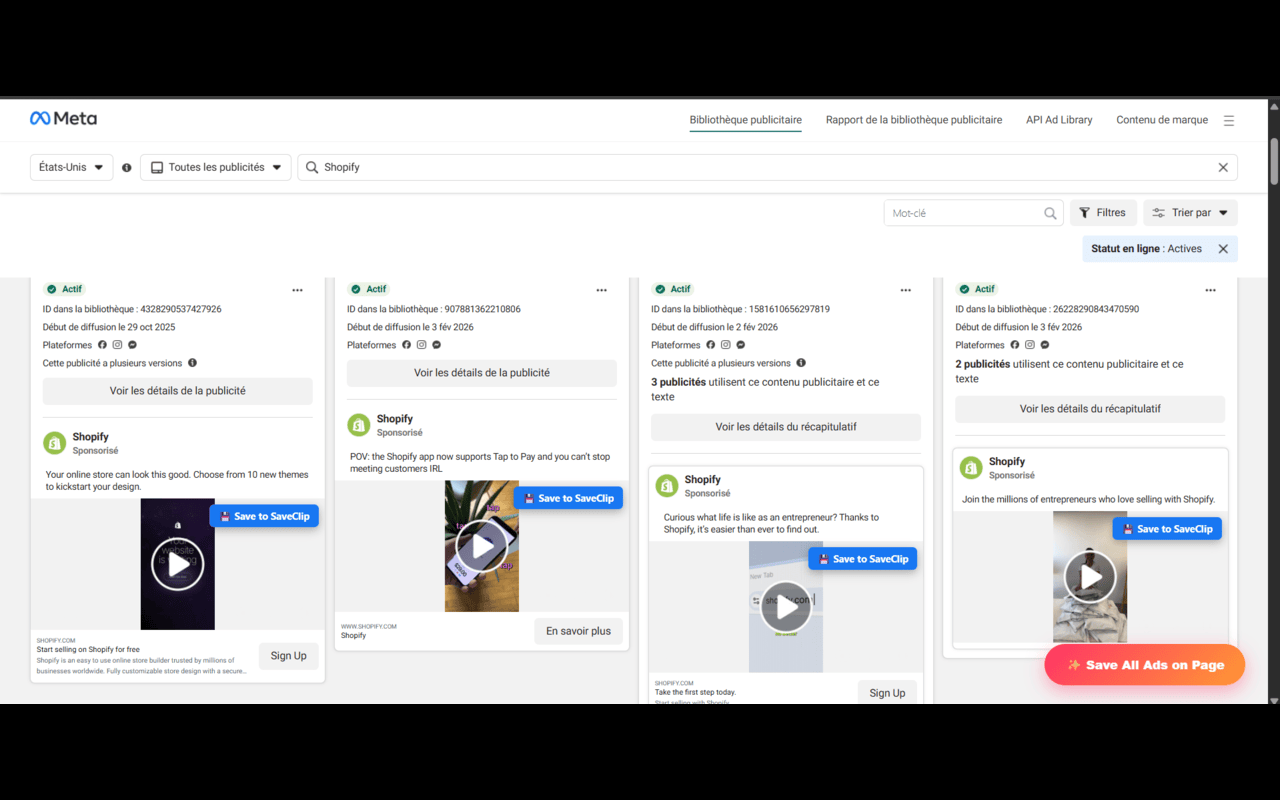Save the Tap to Pay ad to SaveClip
Image resolution: width=1280 pixels, height=800 pixels.
tap(568, 499)
